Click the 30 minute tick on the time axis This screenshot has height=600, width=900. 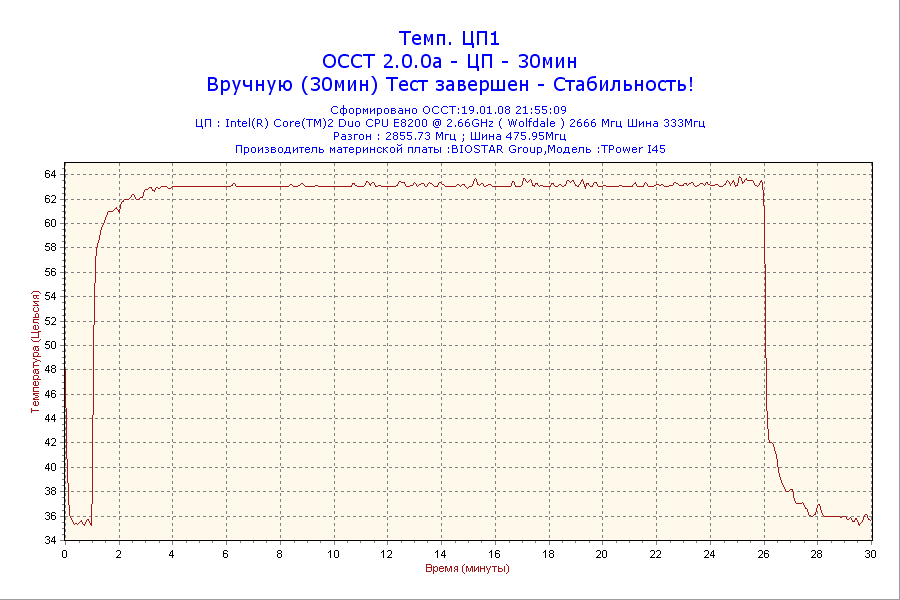click(x=870, y=554)
